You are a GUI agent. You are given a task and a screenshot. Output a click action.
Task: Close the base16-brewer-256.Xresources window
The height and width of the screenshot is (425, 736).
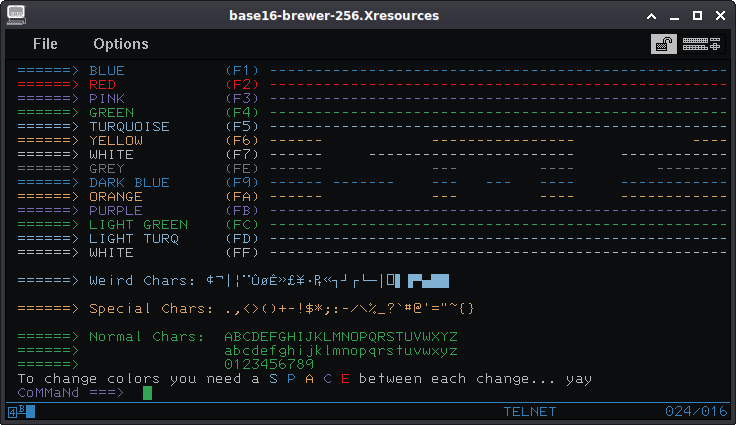(721, 16)
